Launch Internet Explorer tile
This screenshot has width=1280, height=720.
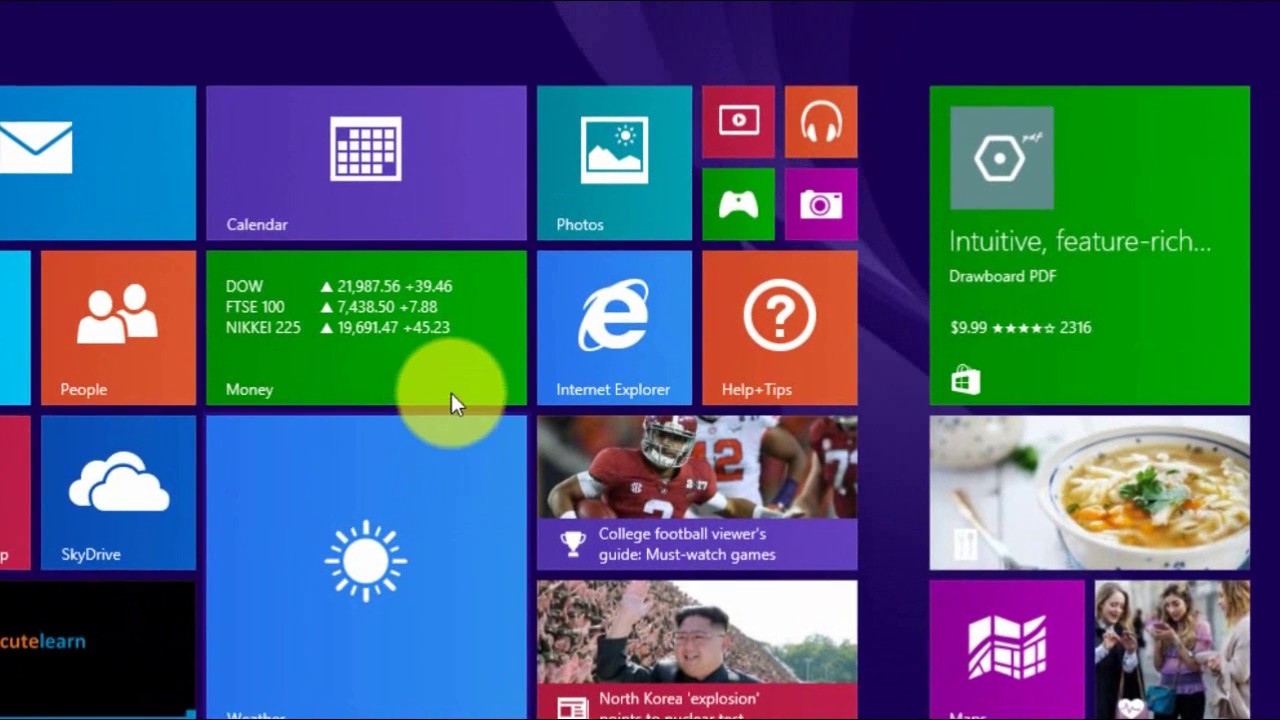pos(614,328)
